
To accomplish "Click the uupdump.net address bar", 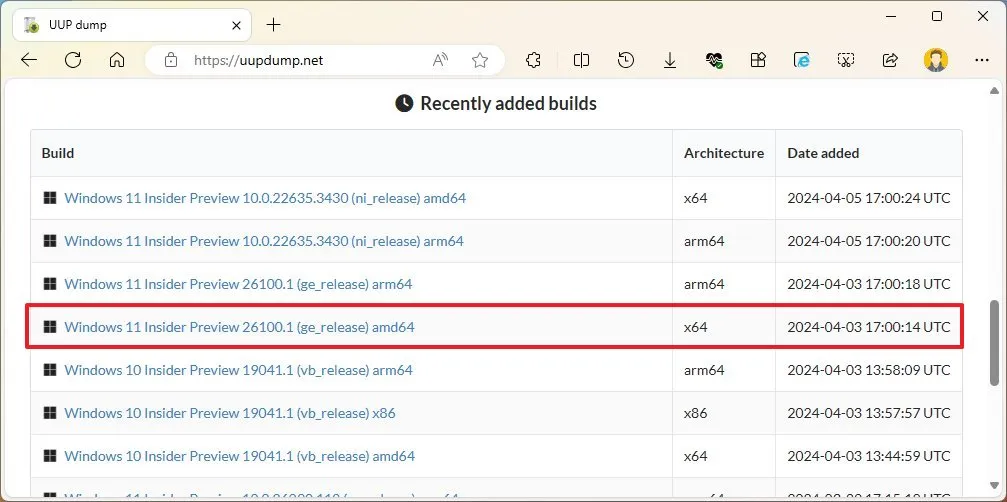I will pos(300,60).
